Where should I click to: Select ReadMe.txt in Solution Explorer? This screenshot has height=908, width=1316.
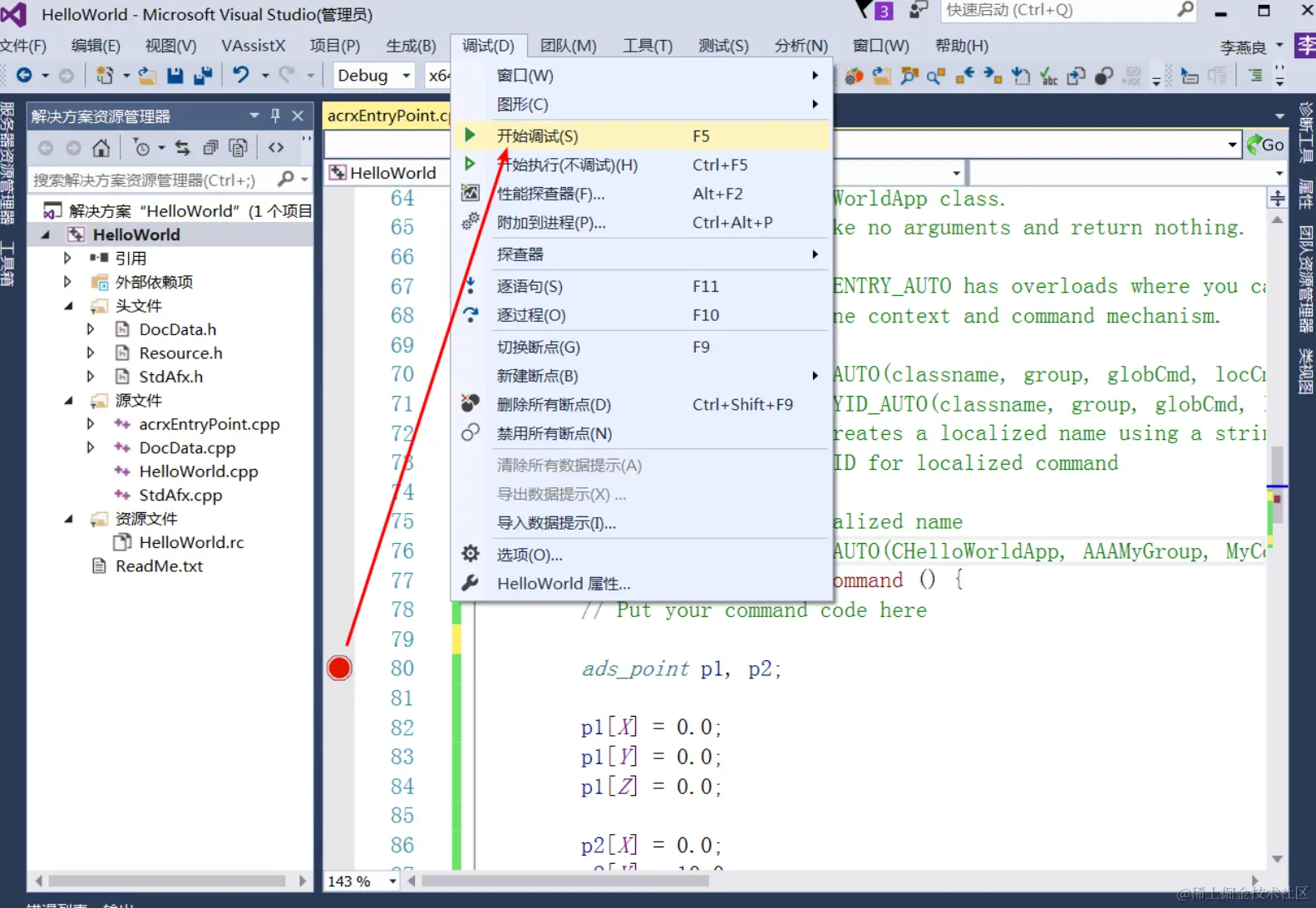click(x=159, y=566)
